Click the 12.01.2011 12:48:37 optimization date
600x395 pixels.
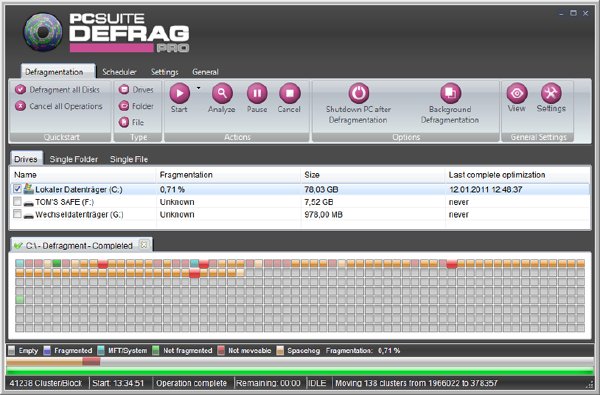(486, 189)
